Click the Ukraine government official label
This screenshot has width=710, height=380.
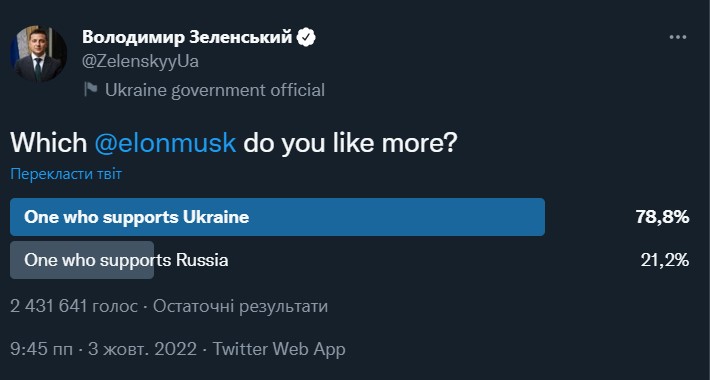[x=215, y=90]
